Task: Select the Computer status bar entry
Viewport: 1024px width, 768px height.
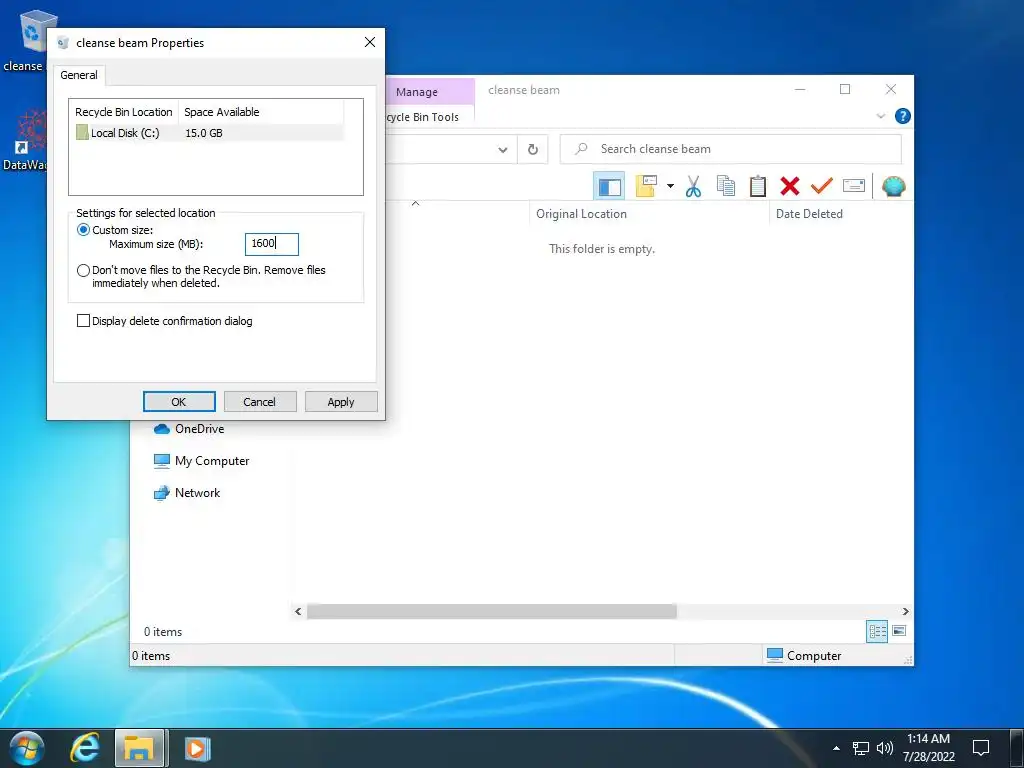Action: [804, 656]
